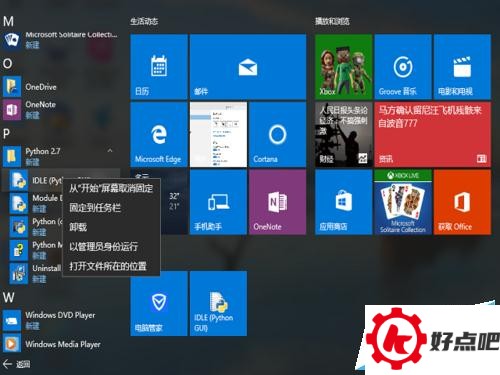Open the Store (应用商店) tile

[343, 202]
